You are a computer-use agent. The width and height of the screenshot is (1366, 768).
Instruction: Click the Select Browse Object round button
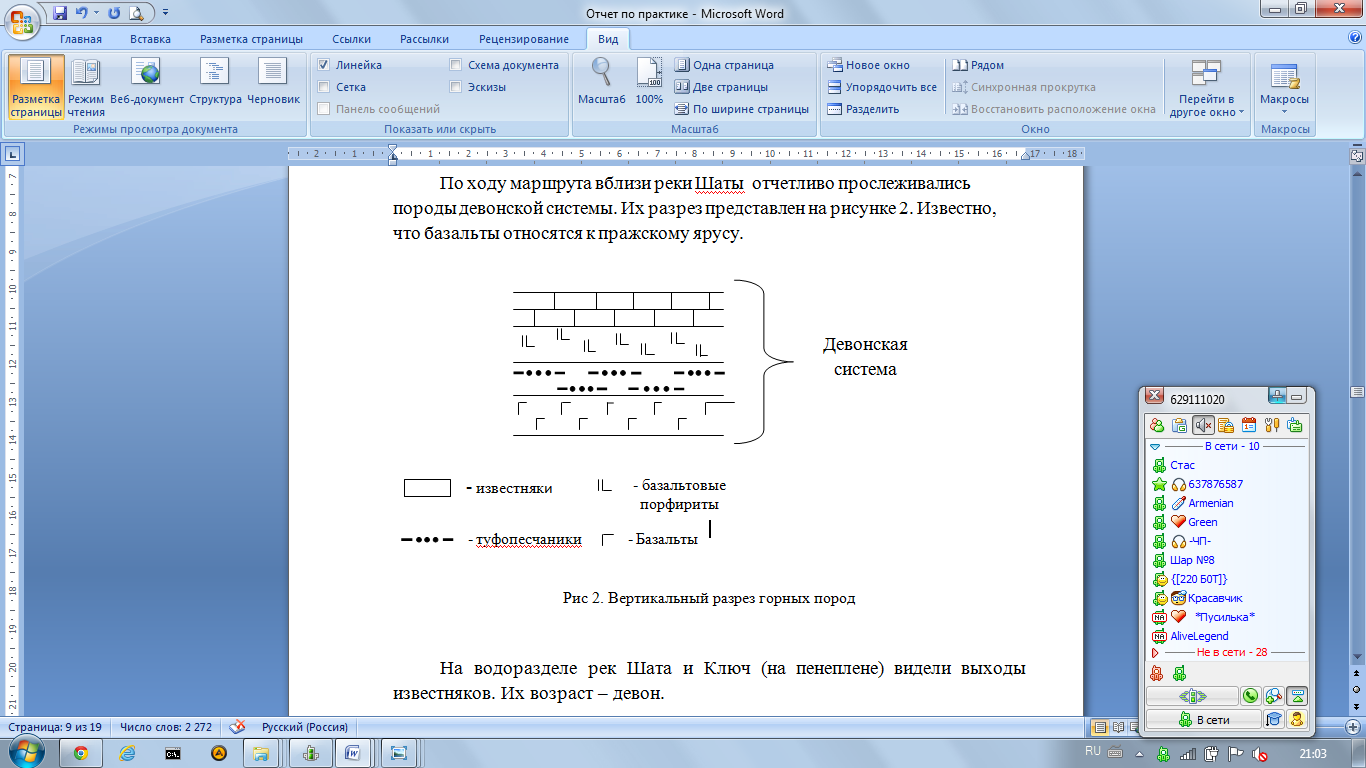1357,689
